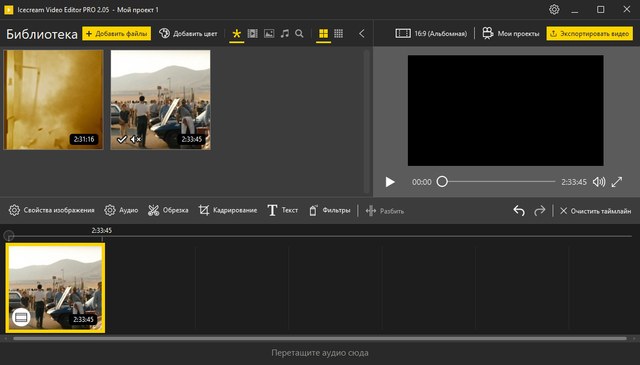Click the timeline playhead marker at start
Screen dimensions: 640x365
pyautogui.click(x=9, y=236)
